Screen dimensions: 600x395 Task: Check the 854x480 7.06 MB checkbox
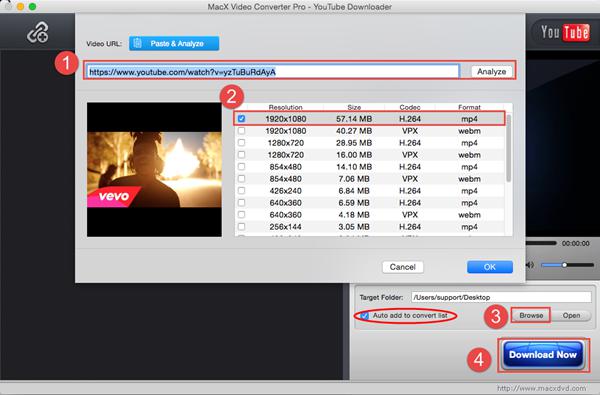(241, 179)
